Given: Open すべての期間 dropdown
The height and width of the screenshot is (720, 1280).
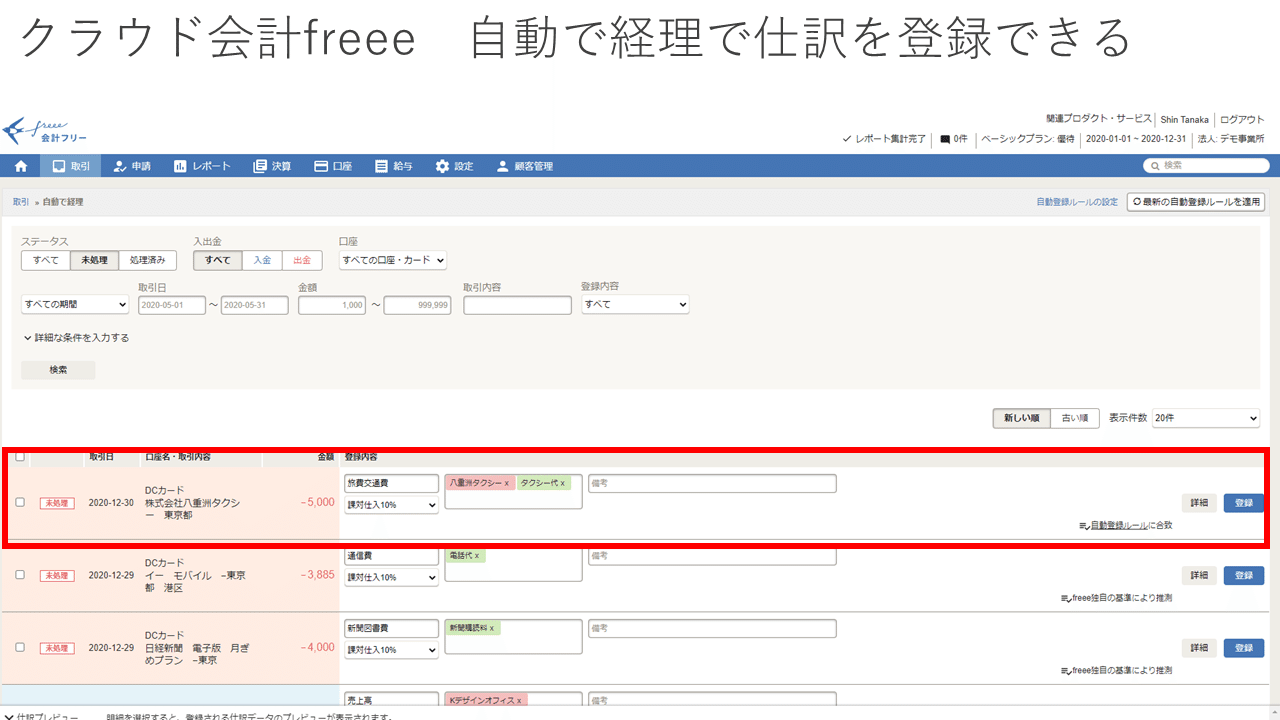Looking at the screenshot, I should 75,304.
